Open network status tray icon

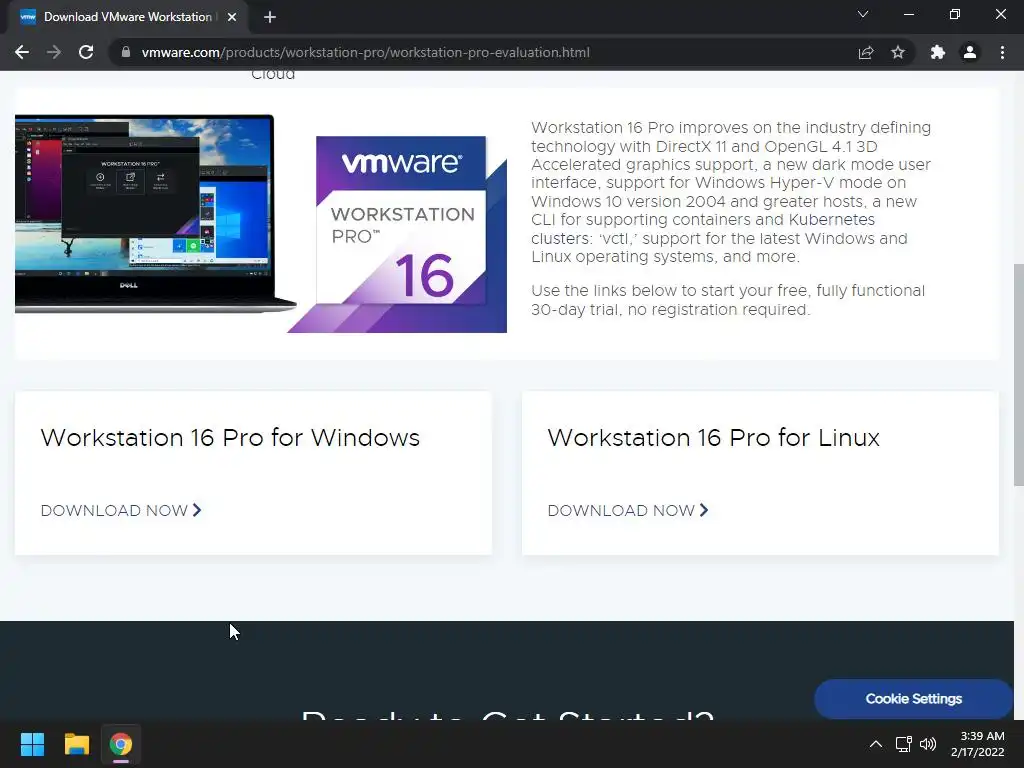pos(903,744)
